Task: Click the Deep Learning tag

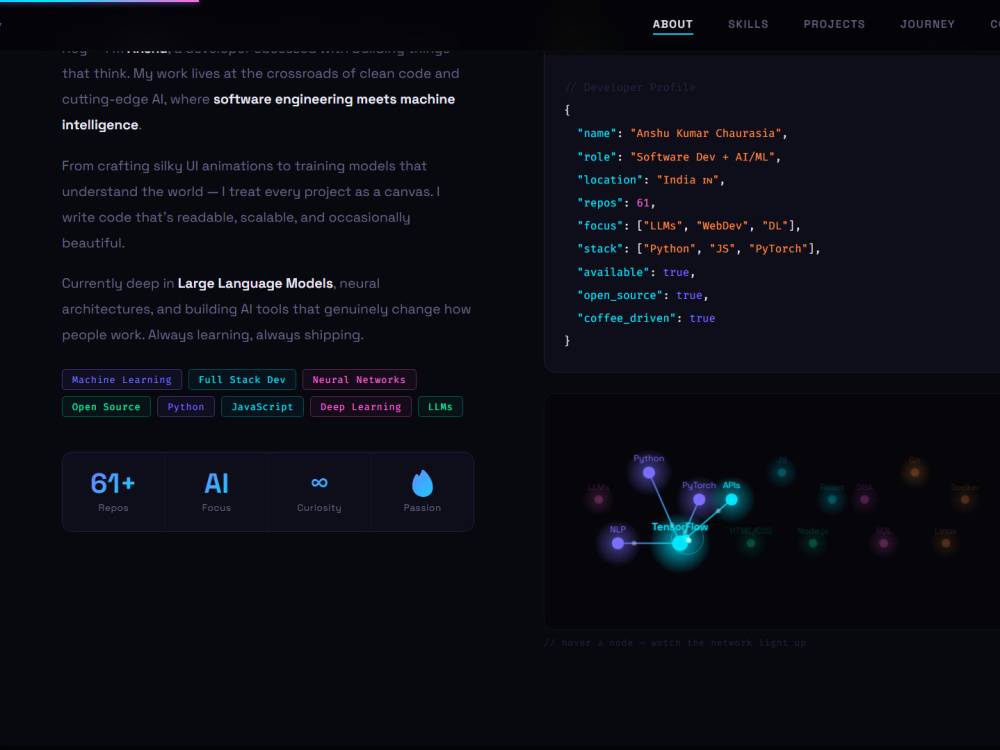Action: (360, 407)
